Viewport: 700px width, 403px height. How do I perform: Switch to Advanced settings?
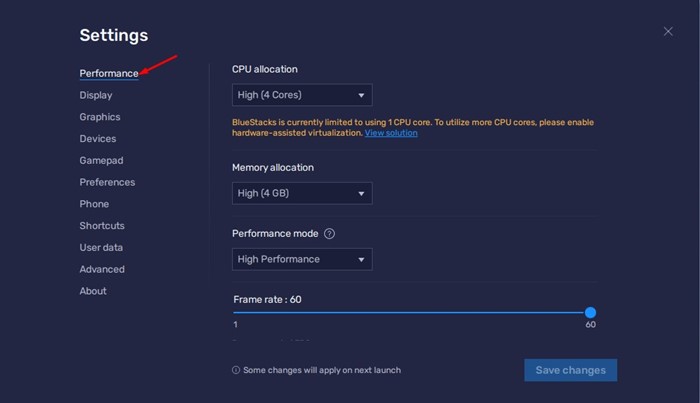[x=102, y=269]
